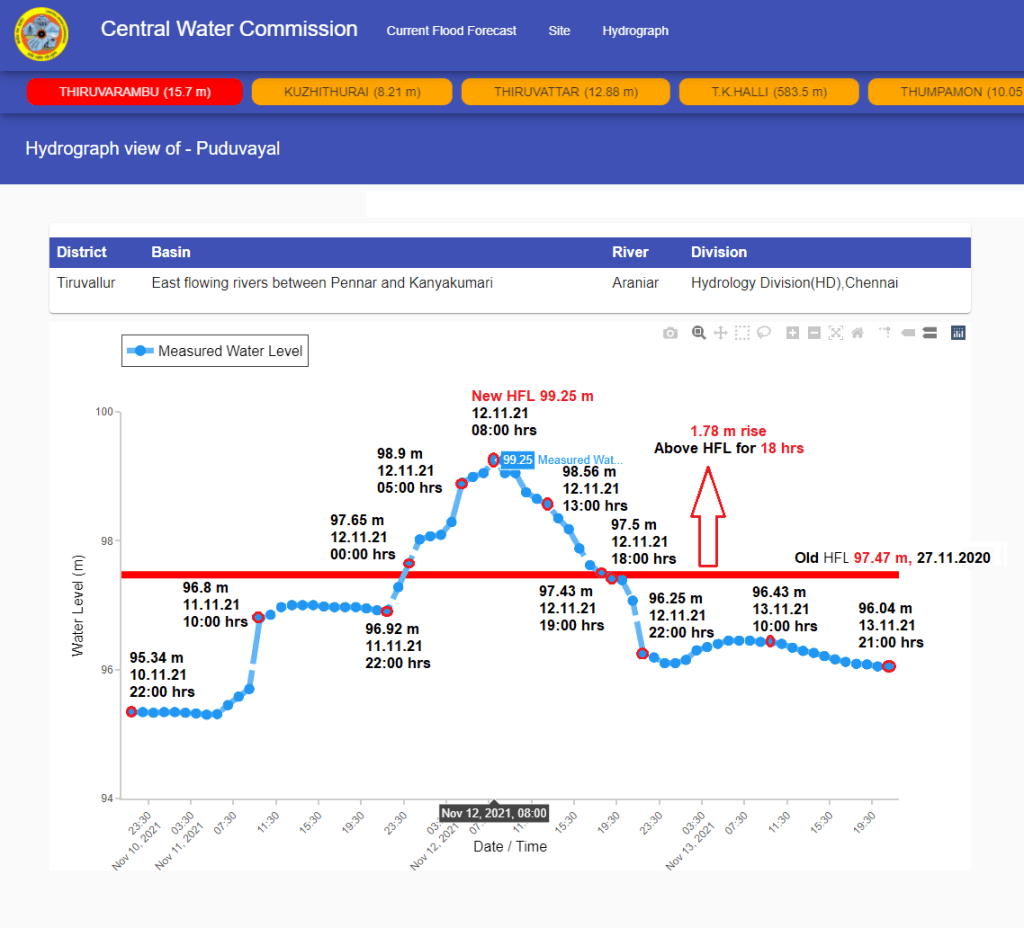Choose the Lasso Select tool
Image resolution: width=1024 pixels, height=928 pixels.
(x=764, y=333)
